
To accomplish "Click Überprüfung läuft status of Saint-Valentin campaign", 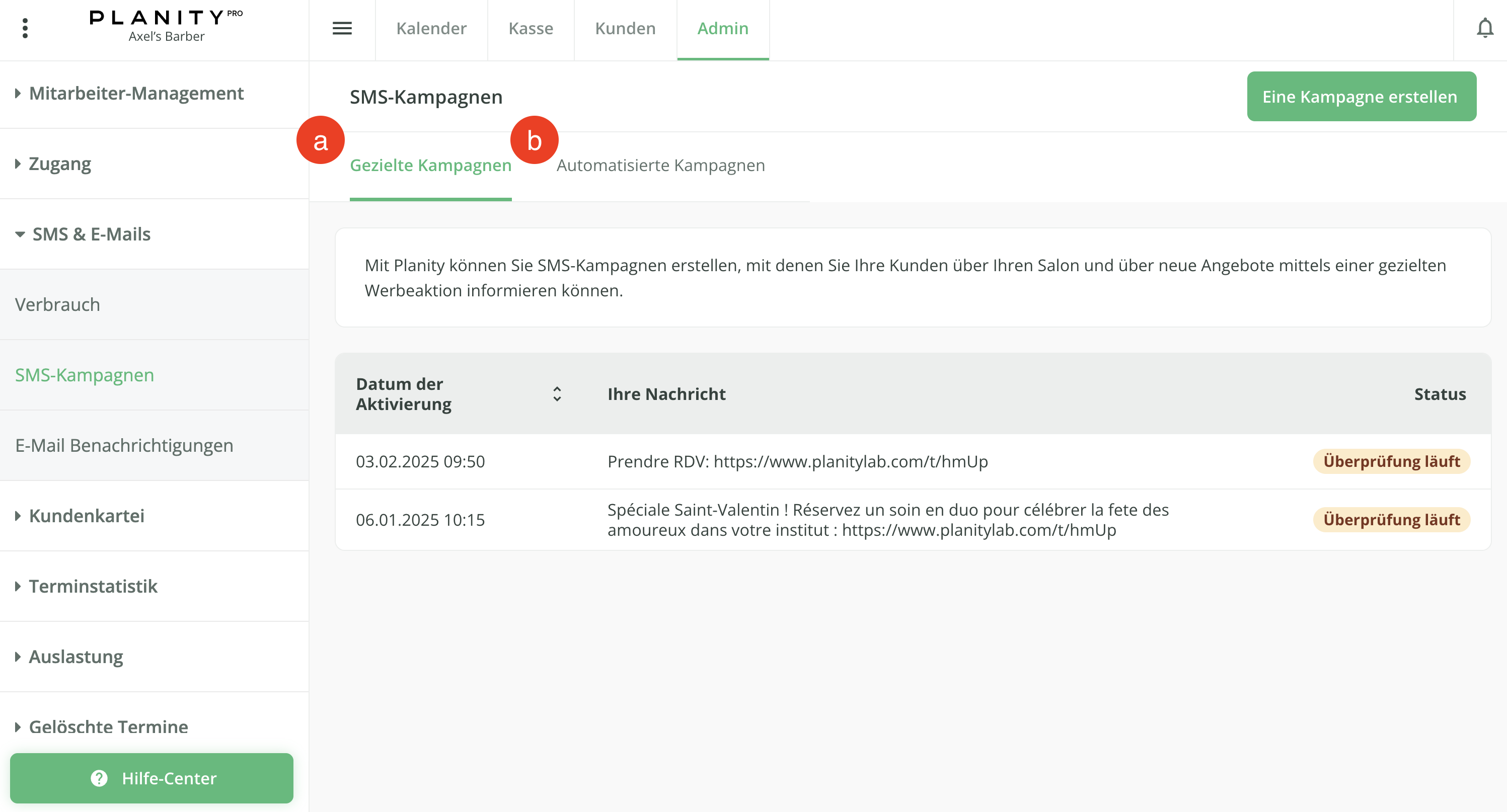I will pos(1391,520).
